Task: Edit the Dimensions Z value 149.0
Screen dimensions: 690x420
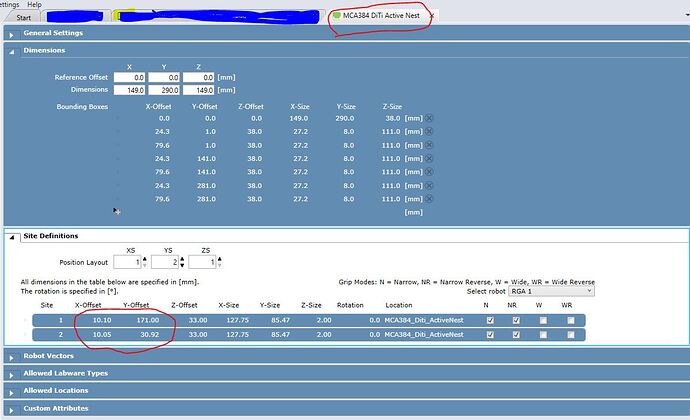Action: coord(198,90)
